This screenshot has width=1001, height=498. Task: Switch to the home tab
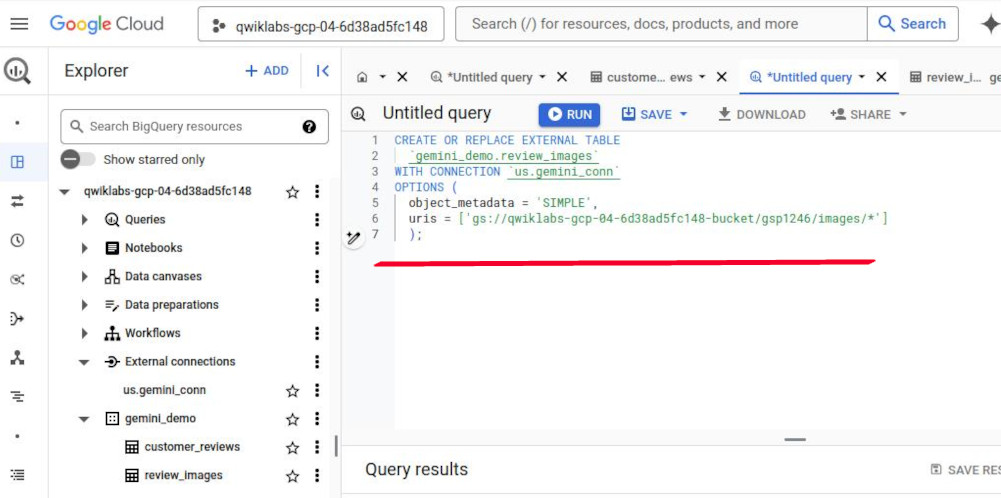pyautogui.click(x=363, y=77)
